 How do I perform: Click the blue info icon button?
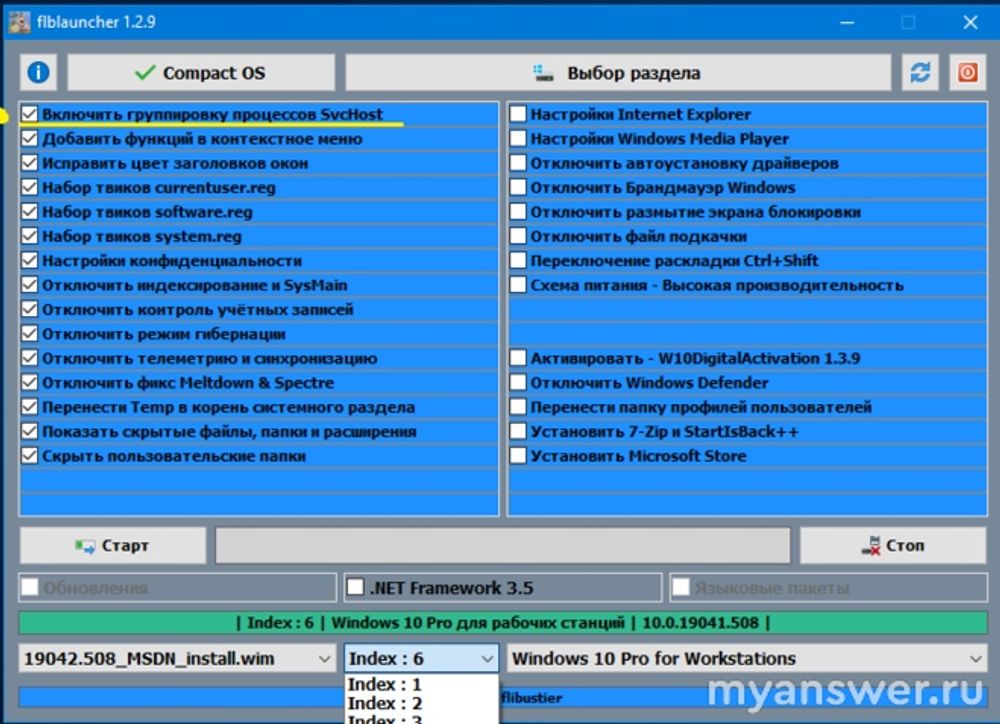click(38, 73)
